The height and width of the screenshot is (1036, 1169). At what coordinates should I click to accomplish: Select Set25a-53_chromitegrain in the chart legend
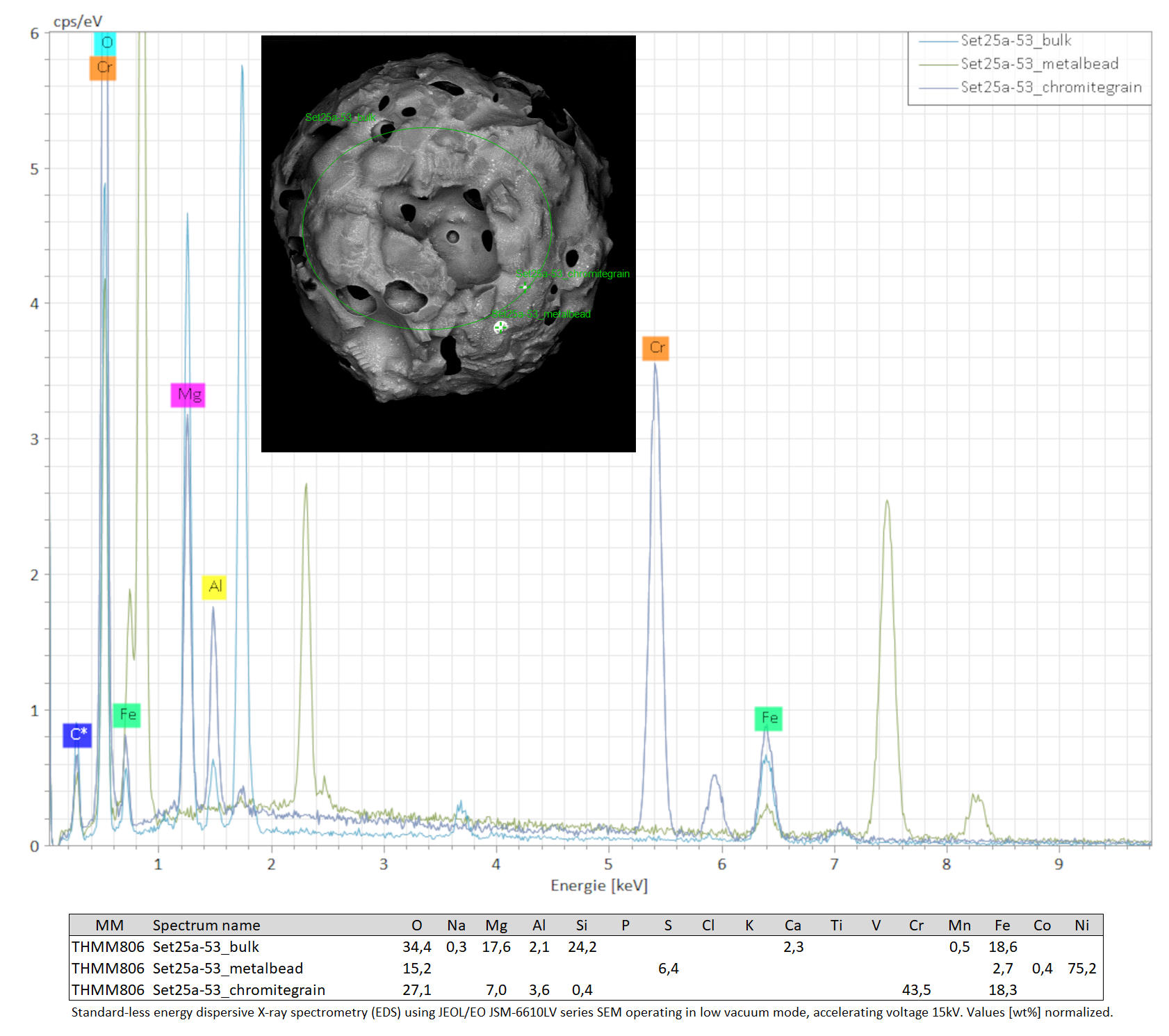point(1051,87)
